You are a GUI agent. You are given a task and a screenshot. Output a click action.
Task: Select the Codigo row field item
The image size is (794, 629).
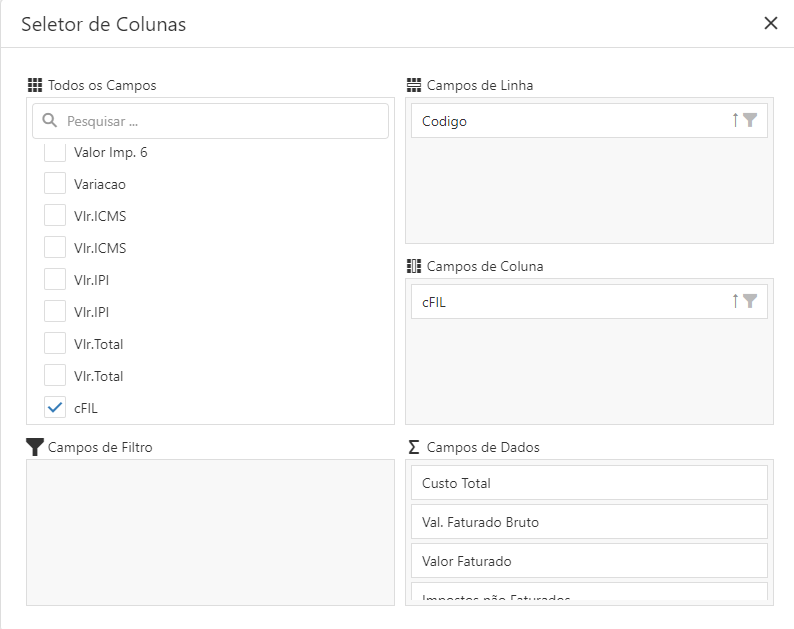pyautogui.click(x=570, y=121)
